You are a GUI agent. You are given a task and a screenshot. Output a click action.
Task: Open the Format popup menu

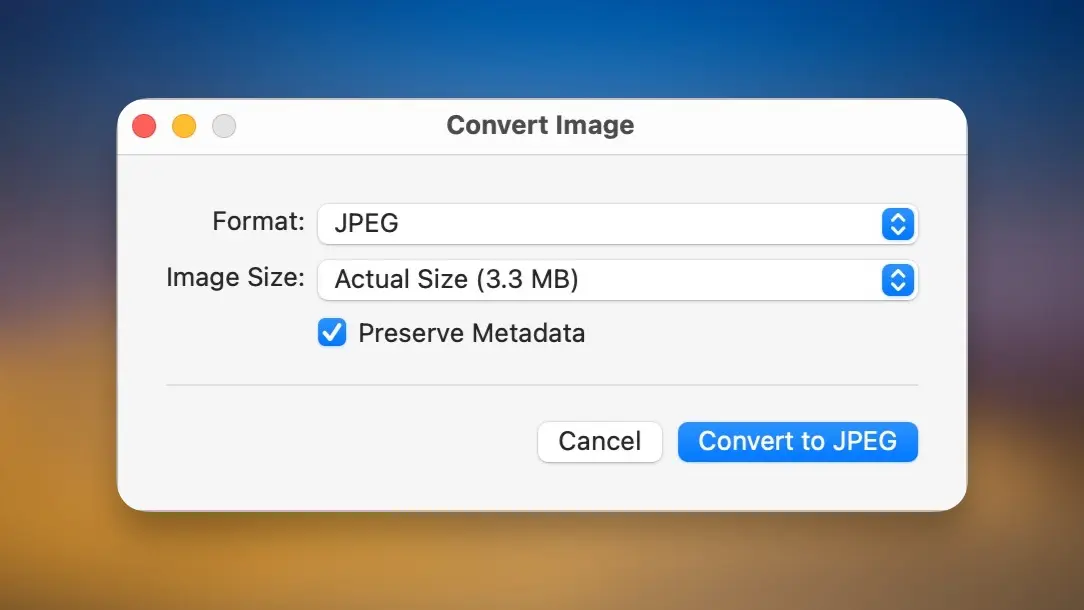pos(616,224)
